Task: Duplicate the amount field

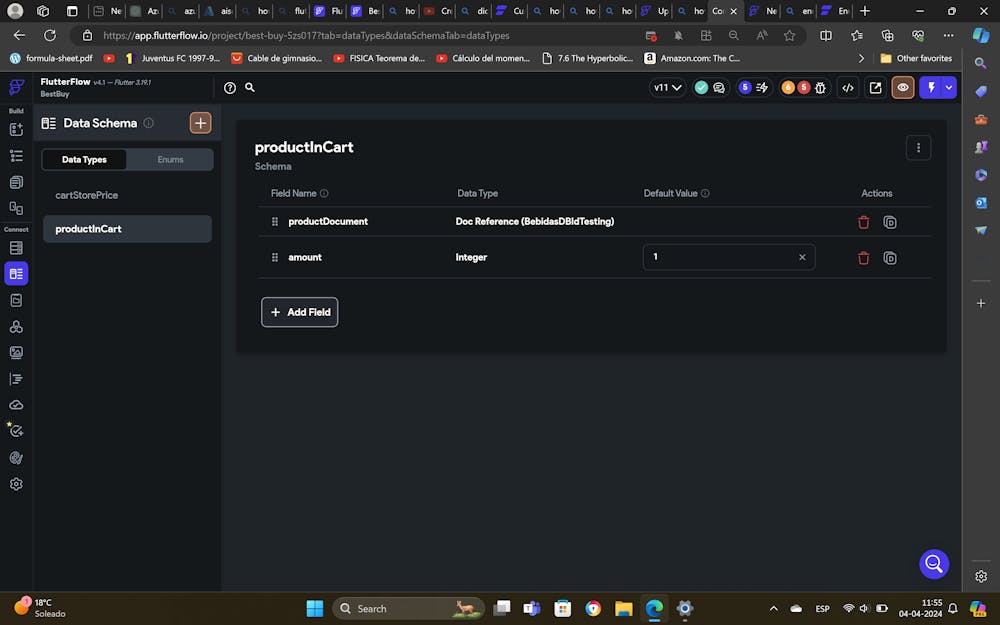Action: point(890,258)
